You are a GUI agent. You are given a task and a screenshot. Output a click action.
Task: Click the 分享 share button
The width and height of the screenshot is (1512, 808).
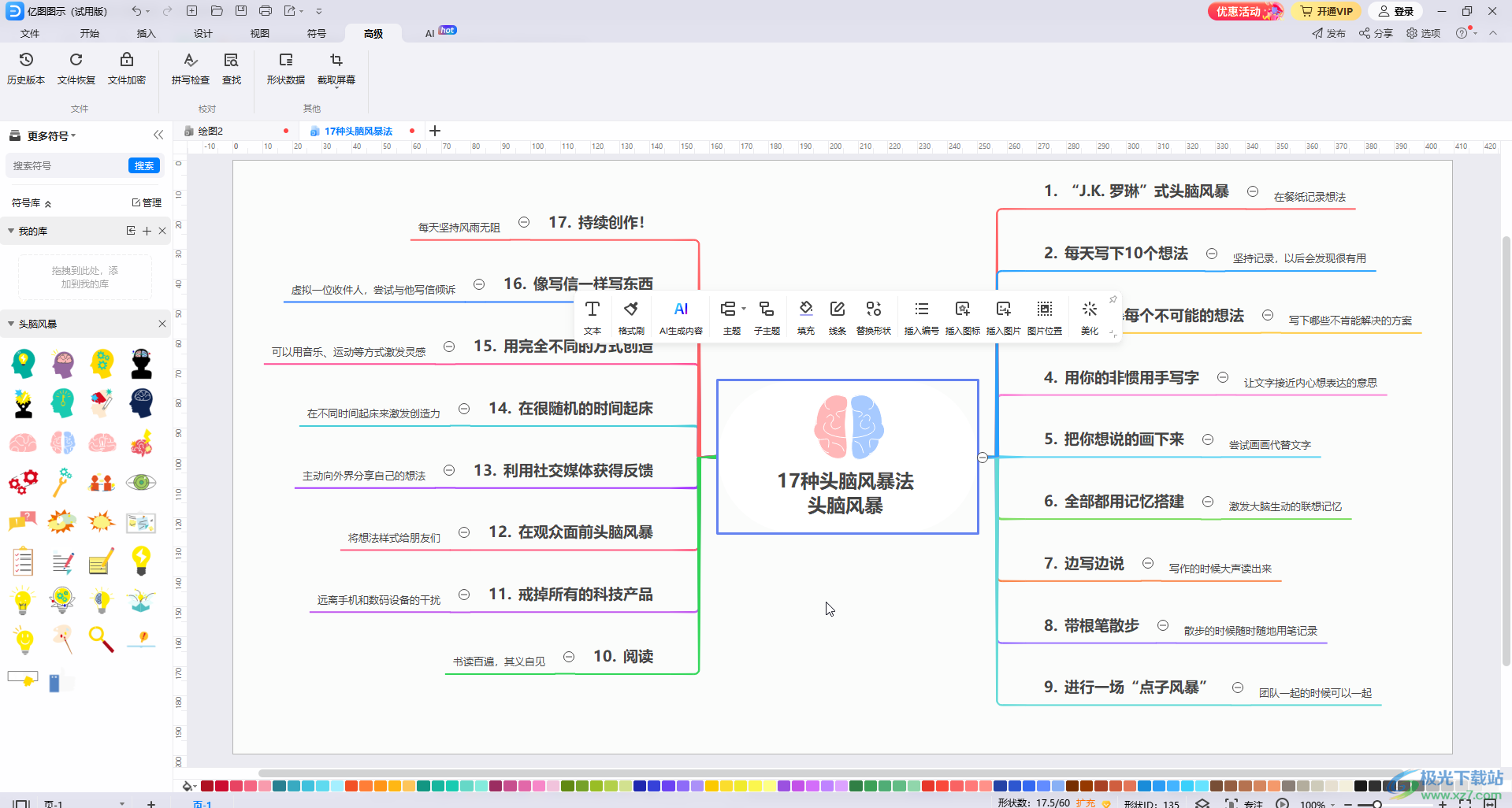tap(1376, 33)
